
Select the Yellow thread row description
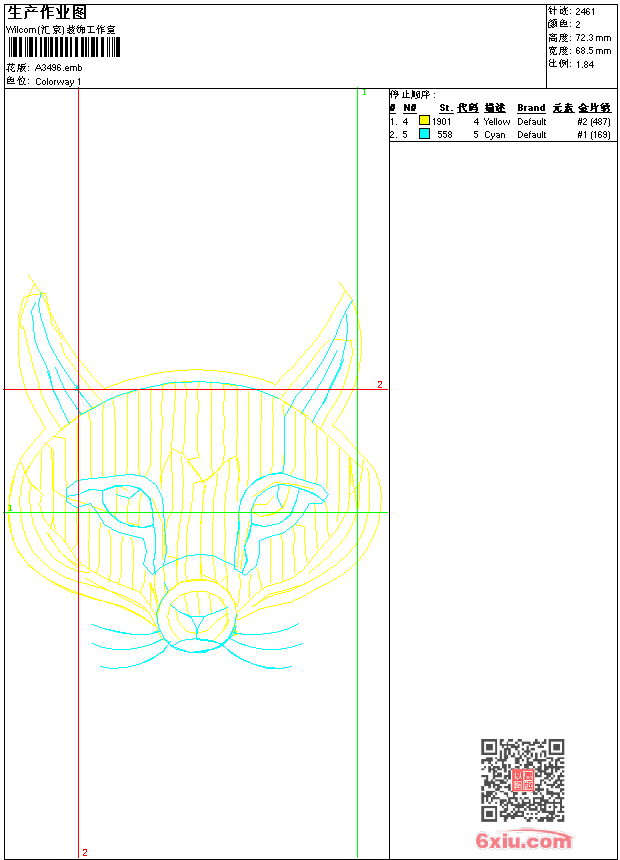coord(497,121)
